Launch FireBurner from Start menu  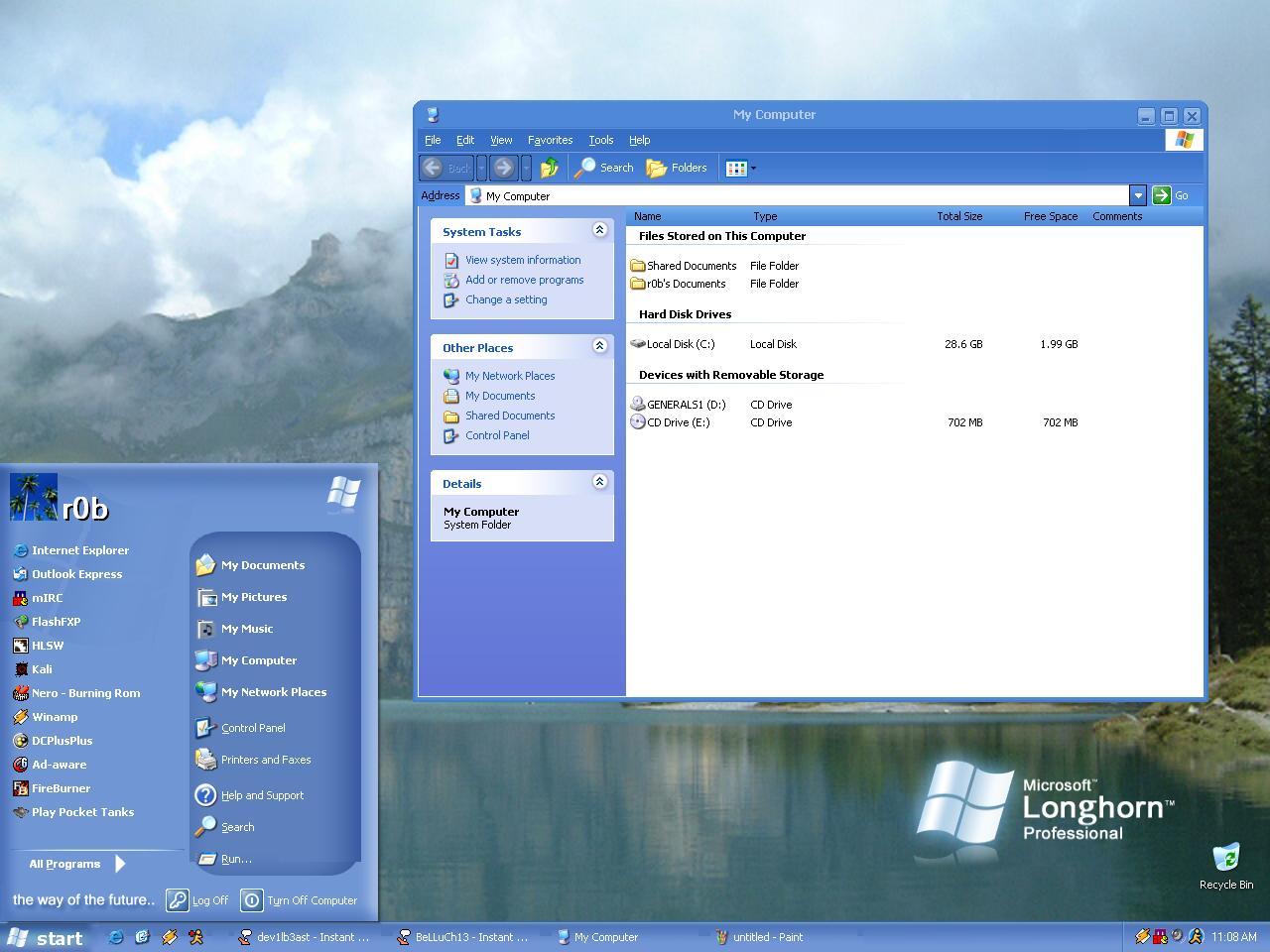point(52,788)
